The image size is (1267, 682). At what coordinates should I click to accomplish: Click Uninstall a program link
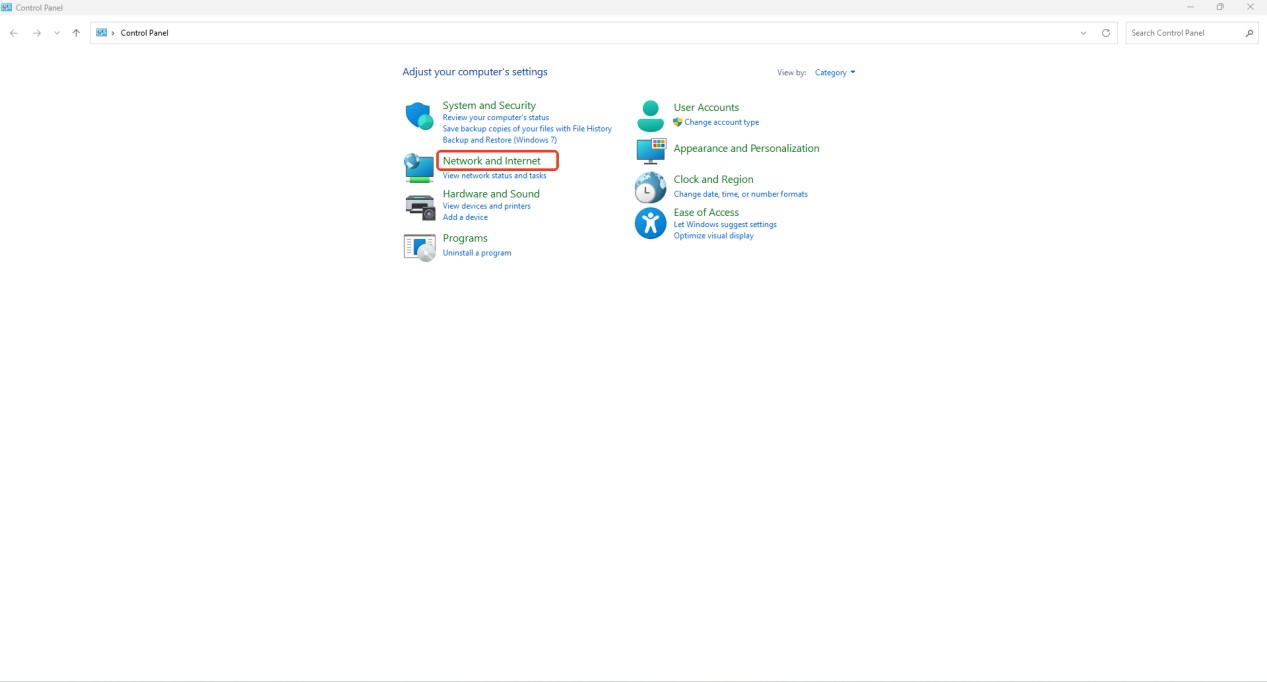click(x=476, y=253)
